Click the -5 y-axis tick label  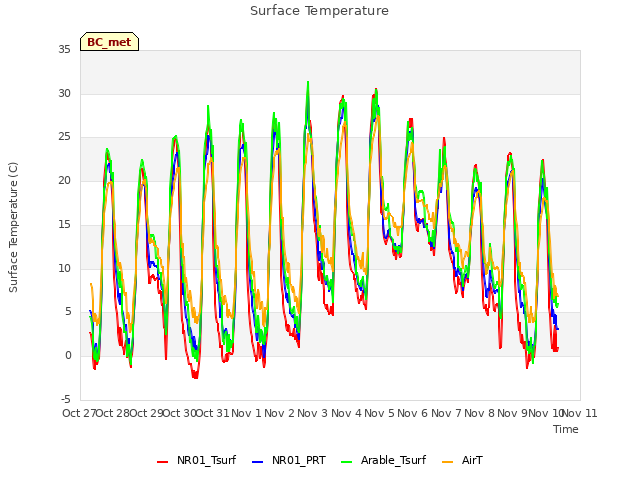tap(66, 399)
